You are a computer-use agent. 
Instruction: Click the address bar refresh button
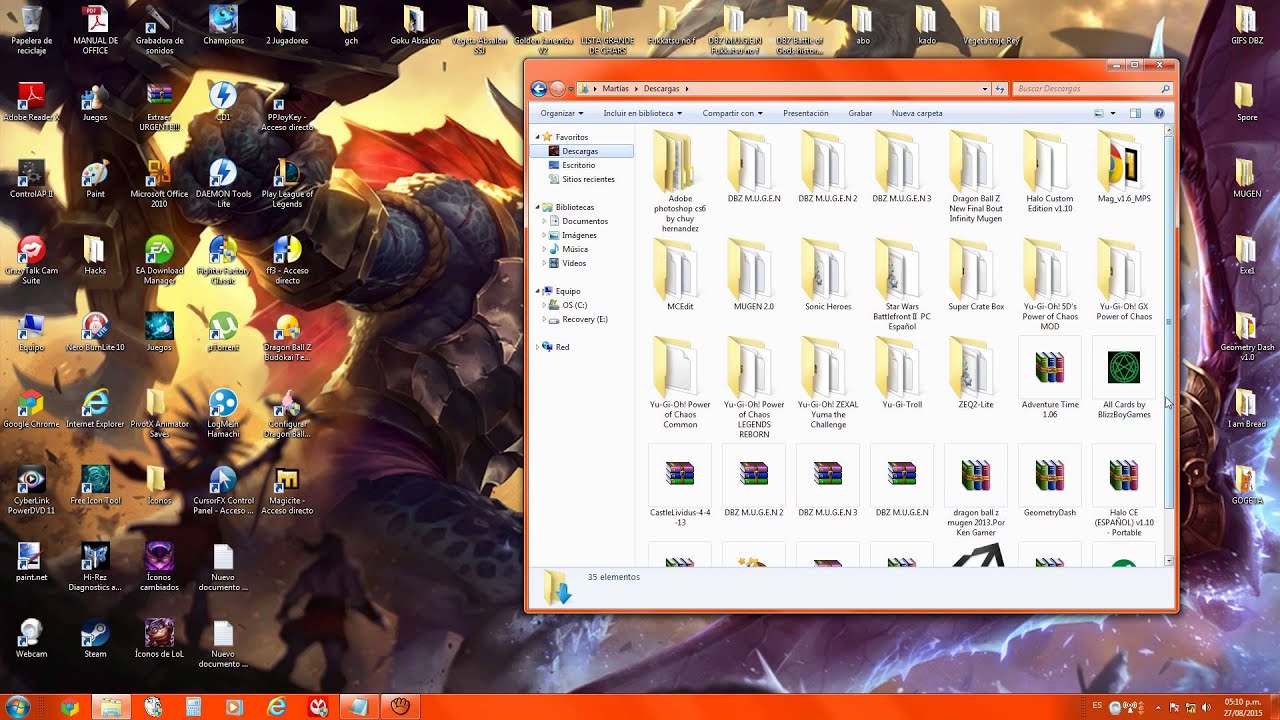click(999, 88)
